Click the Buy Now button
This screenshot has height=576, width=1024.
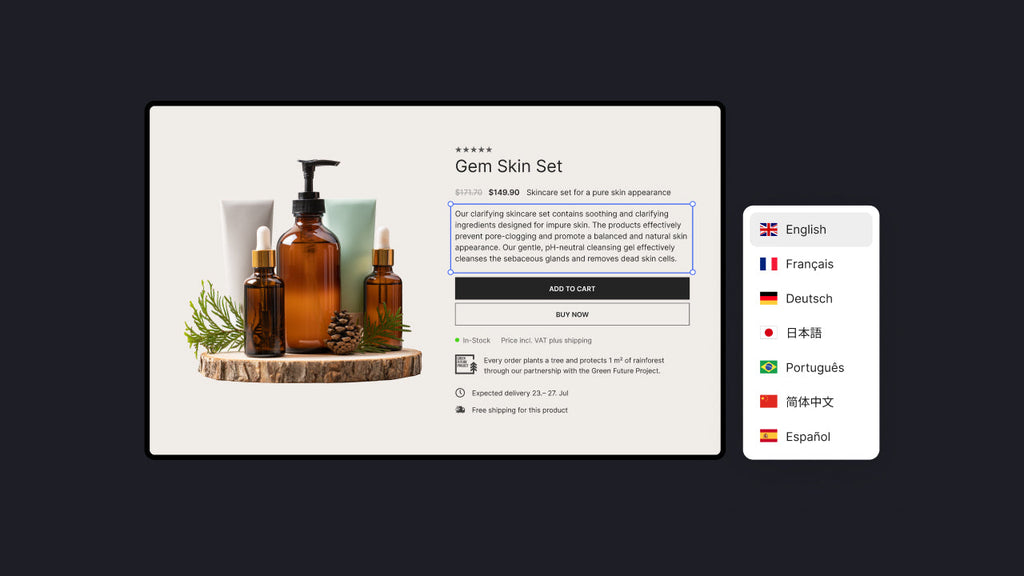[x=572, y=314]
